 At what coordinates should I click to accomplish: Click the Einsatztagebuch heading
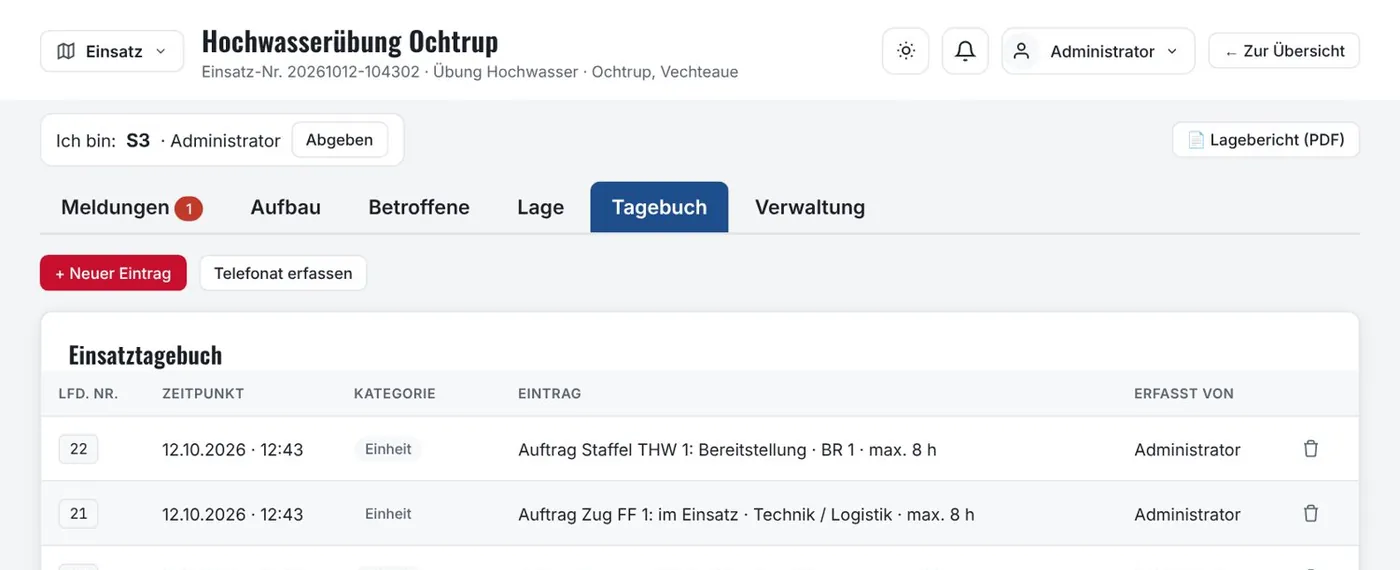[145, 355]
